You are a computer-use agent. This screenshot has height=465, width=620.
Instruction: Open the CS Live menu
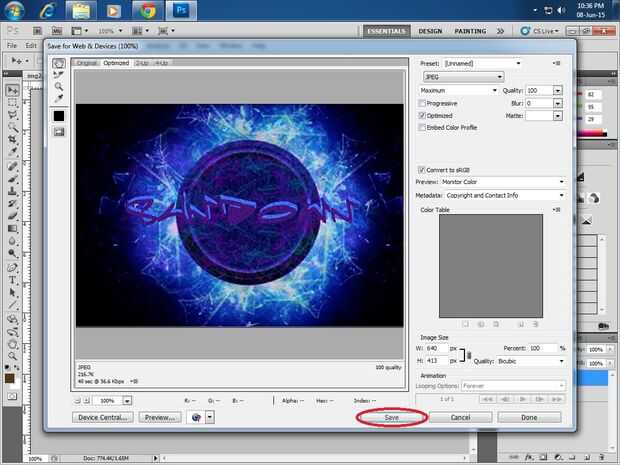click(540, 31)
